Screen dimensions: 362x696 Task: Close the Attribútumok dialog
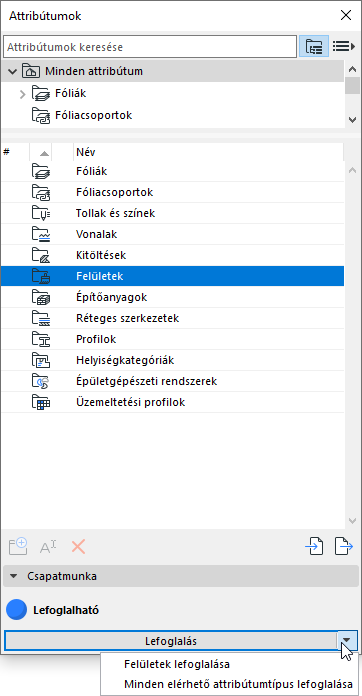346,16
